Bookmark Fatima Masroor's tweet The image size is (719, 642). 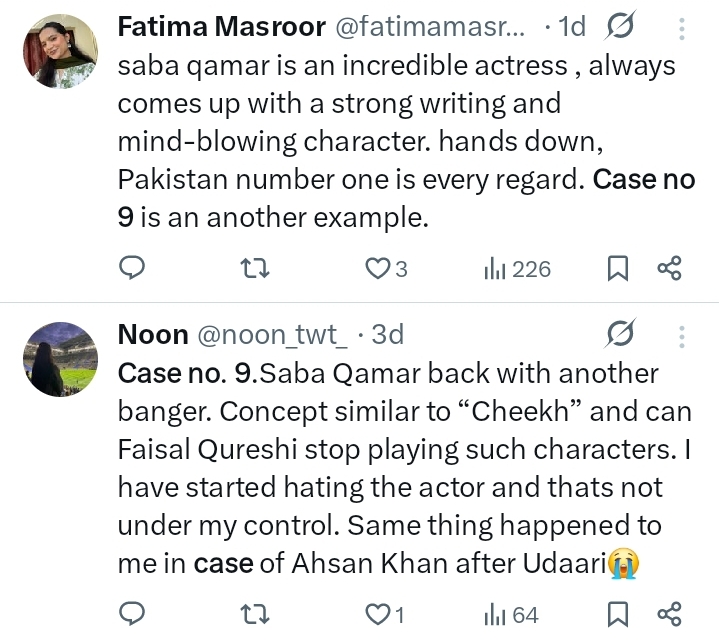click(618, 268)
